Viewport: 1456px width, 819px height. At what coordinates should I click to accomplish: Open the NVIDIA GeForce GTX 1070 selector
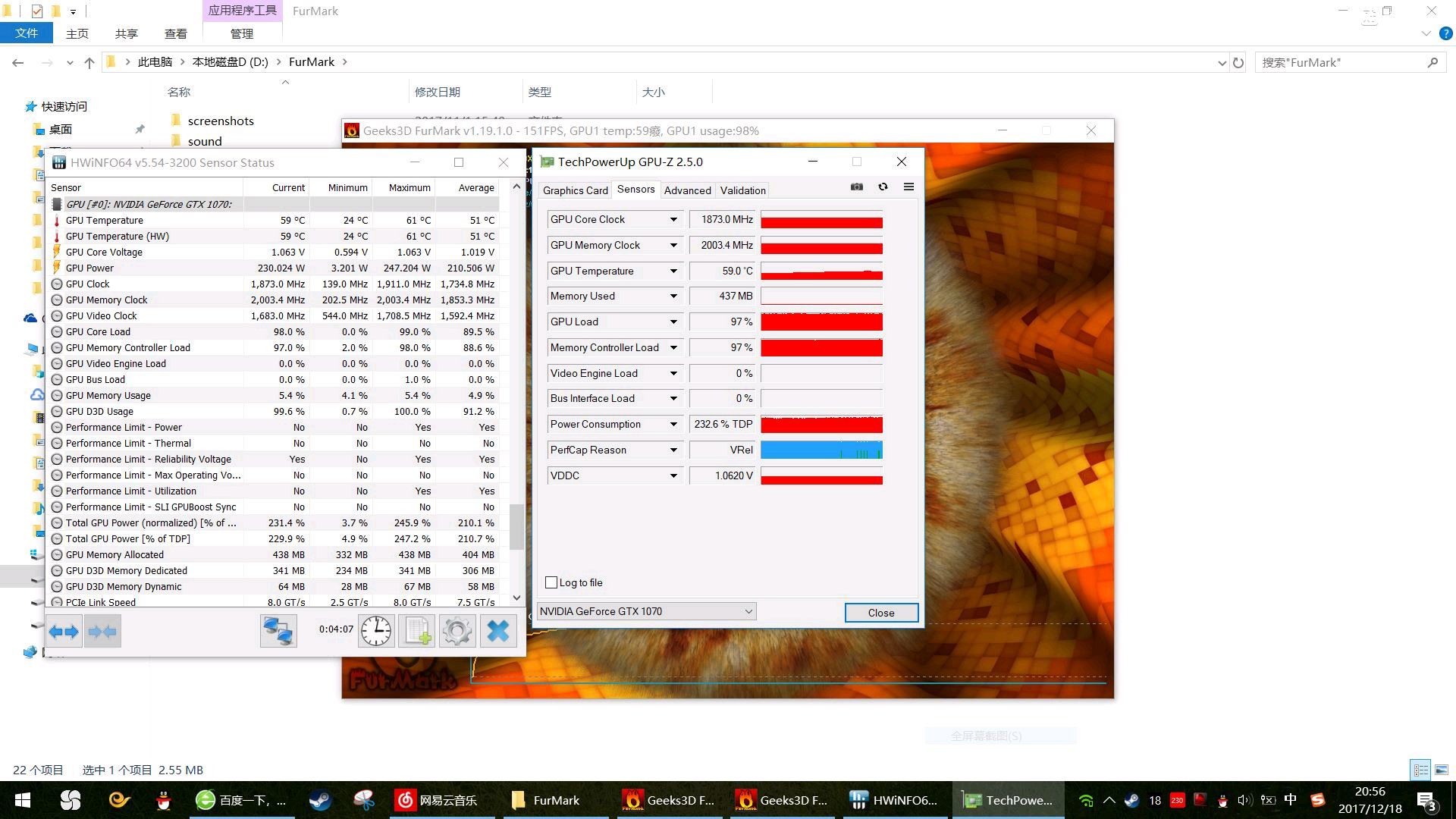pyautogui.click(x=647, y=611)
